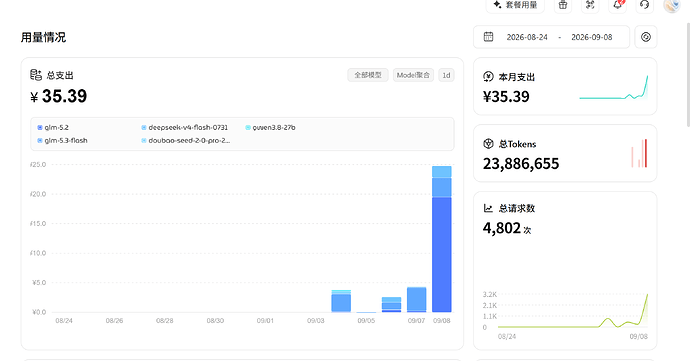Viewport: 690px width, 361px height.
Task: Open customer support headset icon
Action: tap(645, 5)
